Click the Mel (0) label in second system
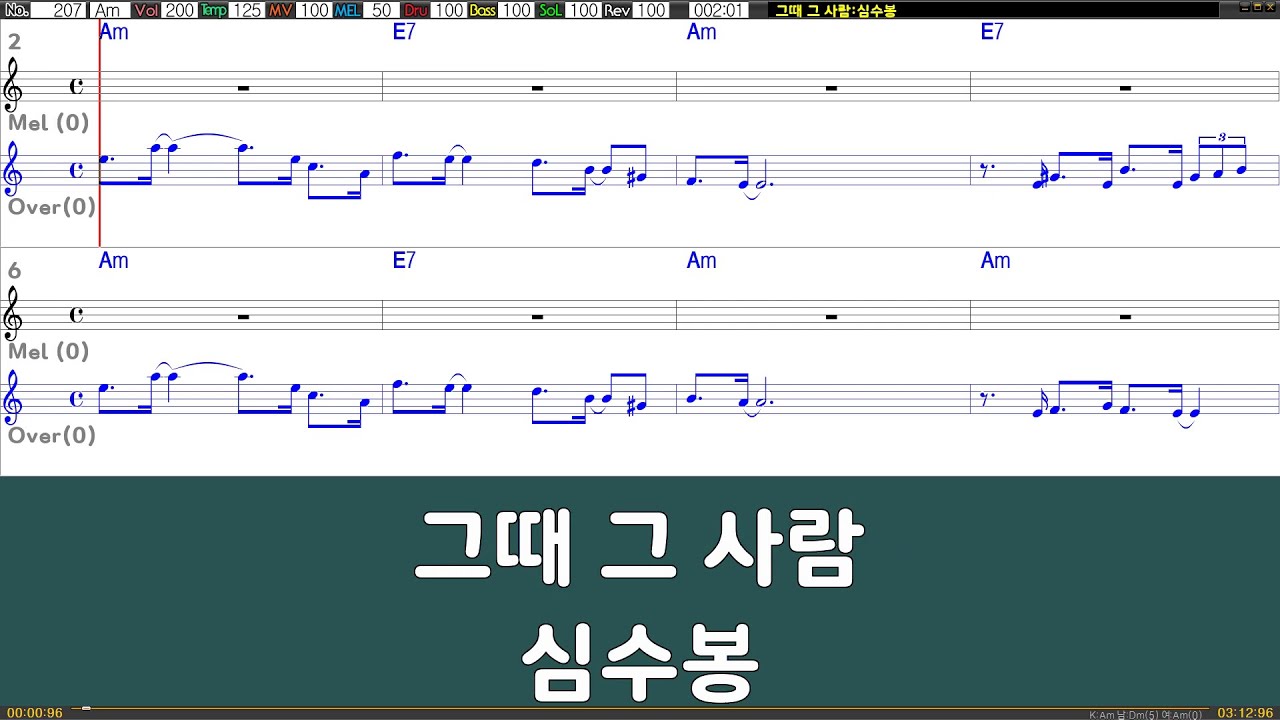 (x=49, y=352)
